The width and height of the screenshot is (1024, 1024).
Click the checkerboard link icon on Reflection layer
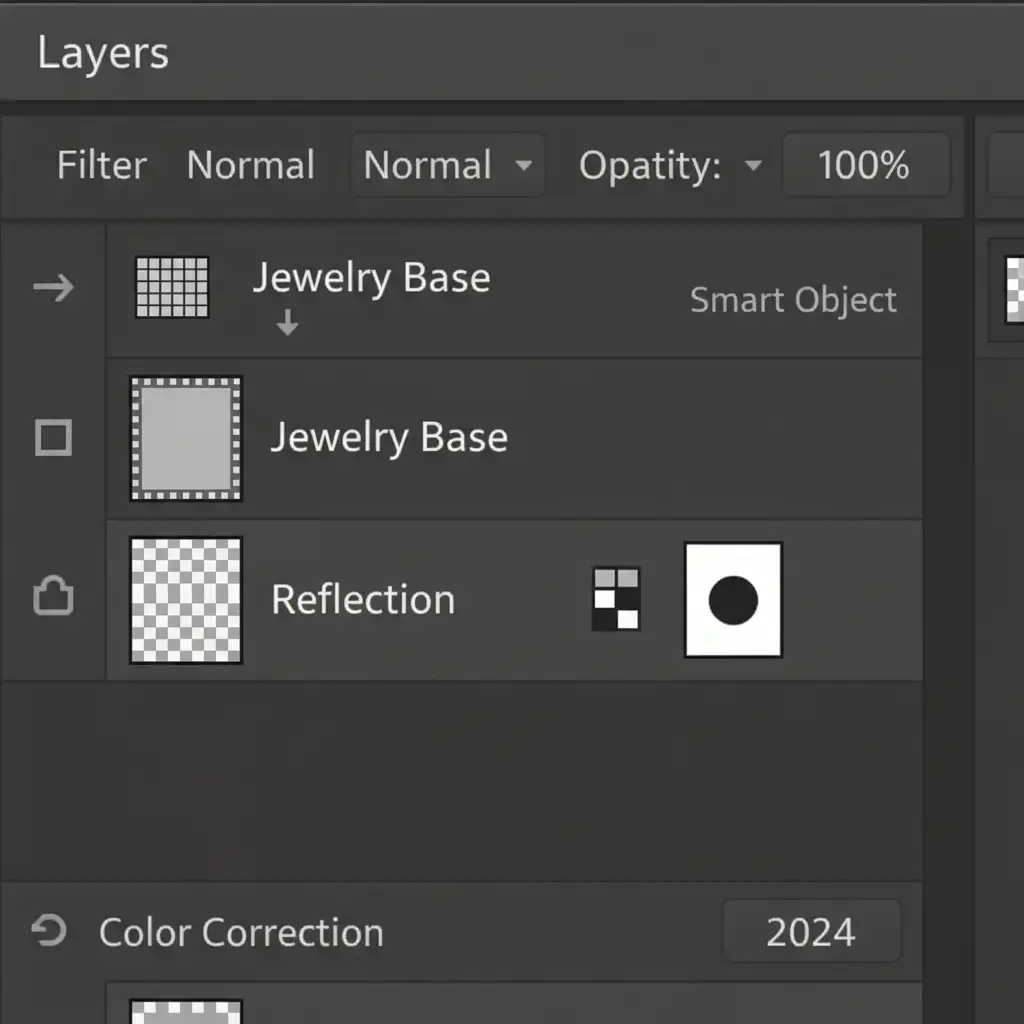coord(615,599)
